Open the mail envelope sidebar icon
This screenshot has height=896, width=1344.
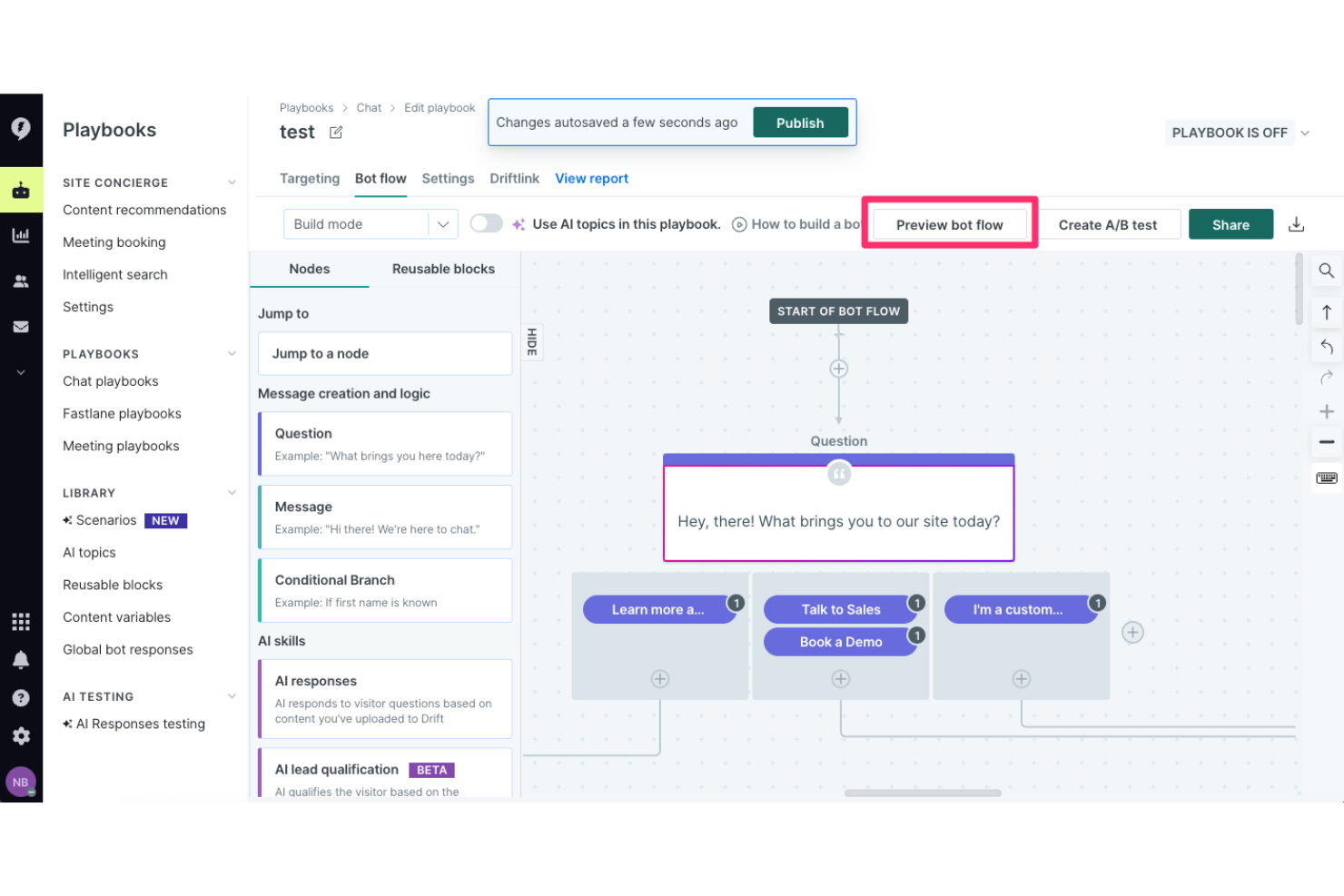pyautogui.click(x=21, y=327)
